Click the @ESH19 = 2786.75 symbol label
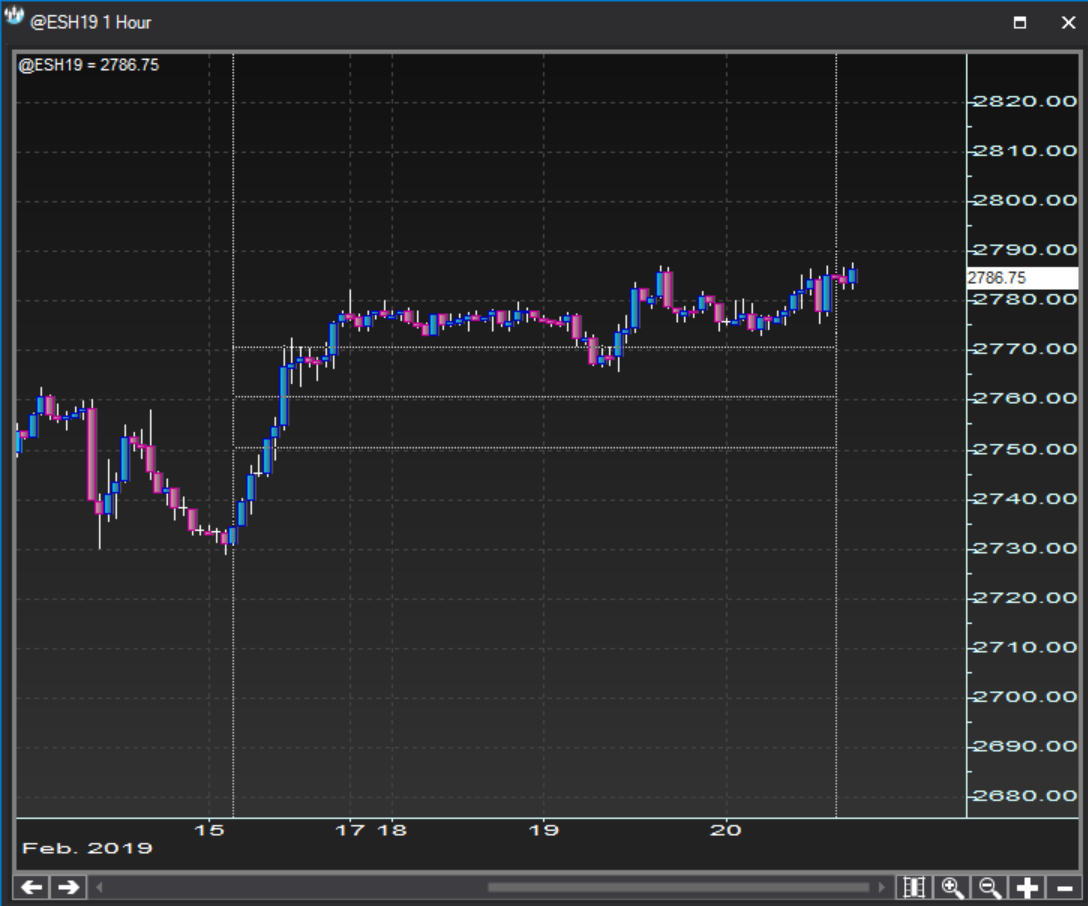The width and height of the screenshot is (1088, 906). [x=89, y=65]
